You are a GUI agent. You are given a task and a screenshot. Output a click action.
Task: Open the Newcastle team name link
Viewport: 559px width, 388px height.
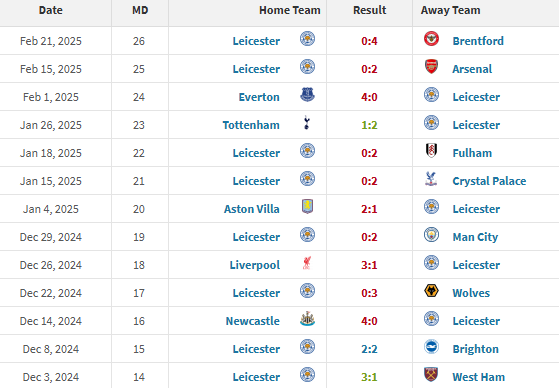[x=252, y=321]
